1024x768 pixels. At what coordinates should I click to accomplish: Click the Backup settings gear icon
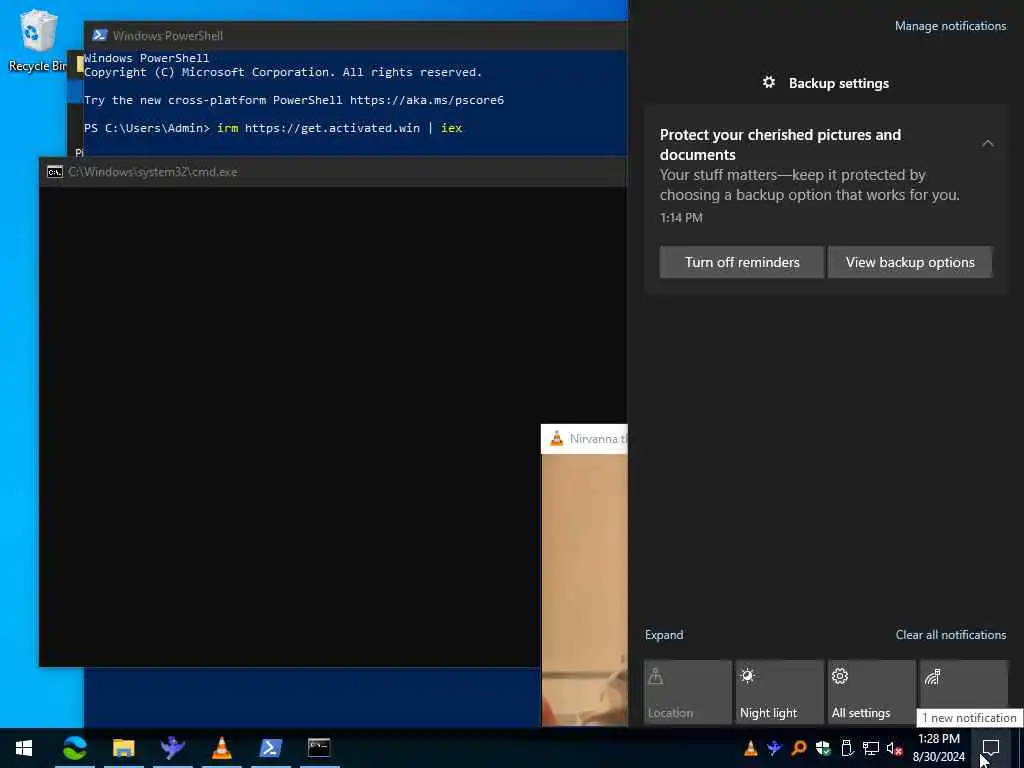click(769, 82)
